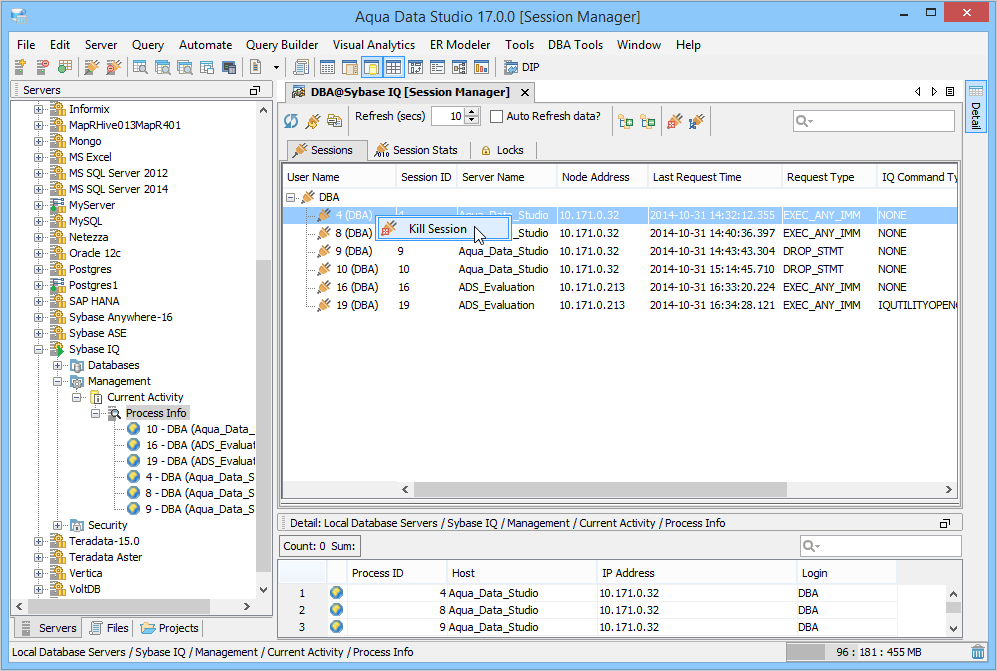This screenshot has width=997, height=671.
Task: Click the session refresh icon
Action: coord(291,121)
